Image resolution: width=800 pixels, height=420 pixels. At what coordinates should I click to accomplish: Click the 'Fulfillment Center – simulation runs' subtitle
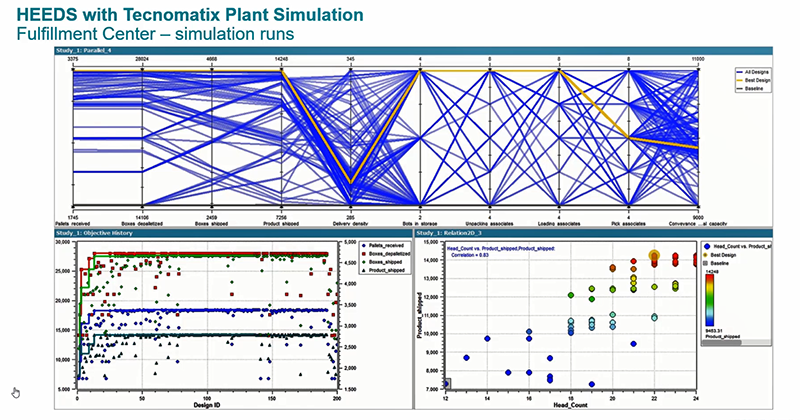(x=155, y=34)
